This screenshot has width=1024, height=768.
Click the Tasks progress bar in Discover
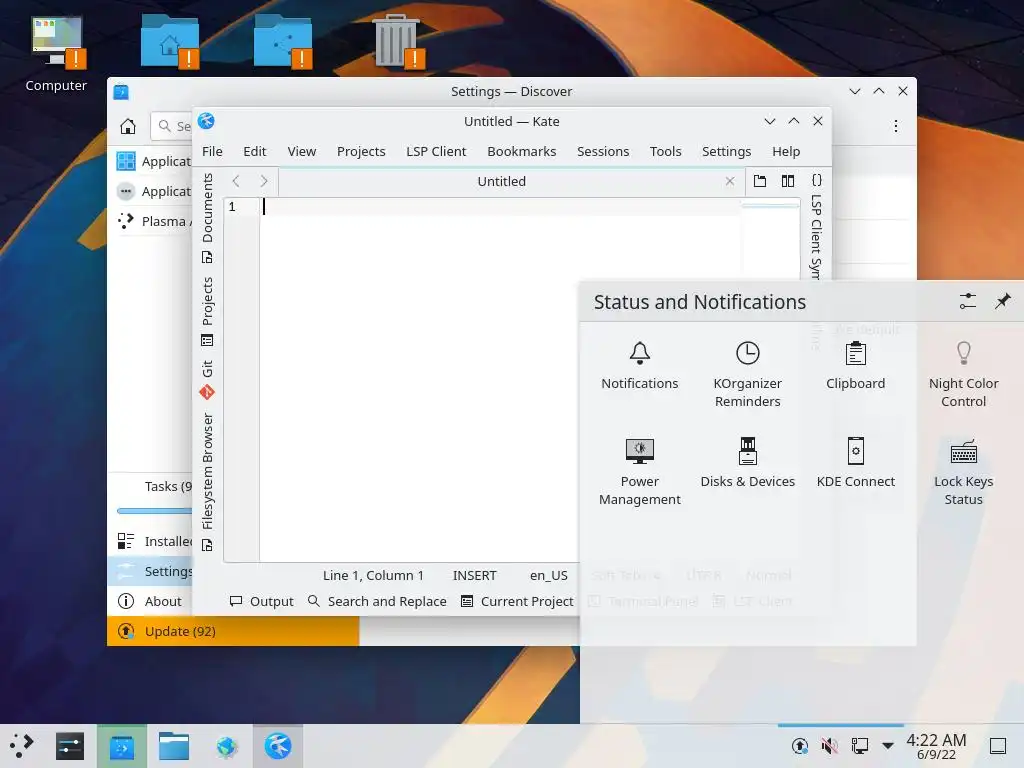pos(154,511)
